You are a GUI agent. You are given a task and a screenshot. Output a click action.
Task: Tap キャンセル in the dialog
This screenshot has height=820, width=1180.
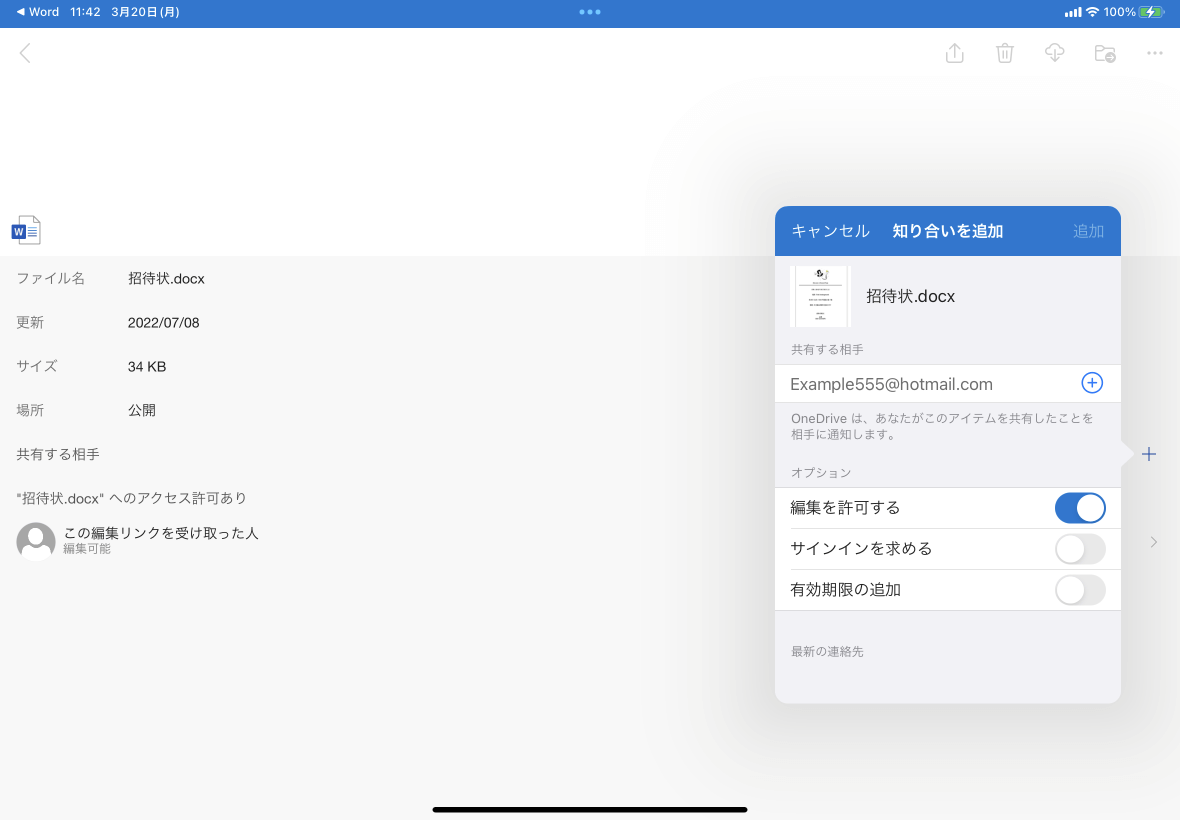pos(830,231)
